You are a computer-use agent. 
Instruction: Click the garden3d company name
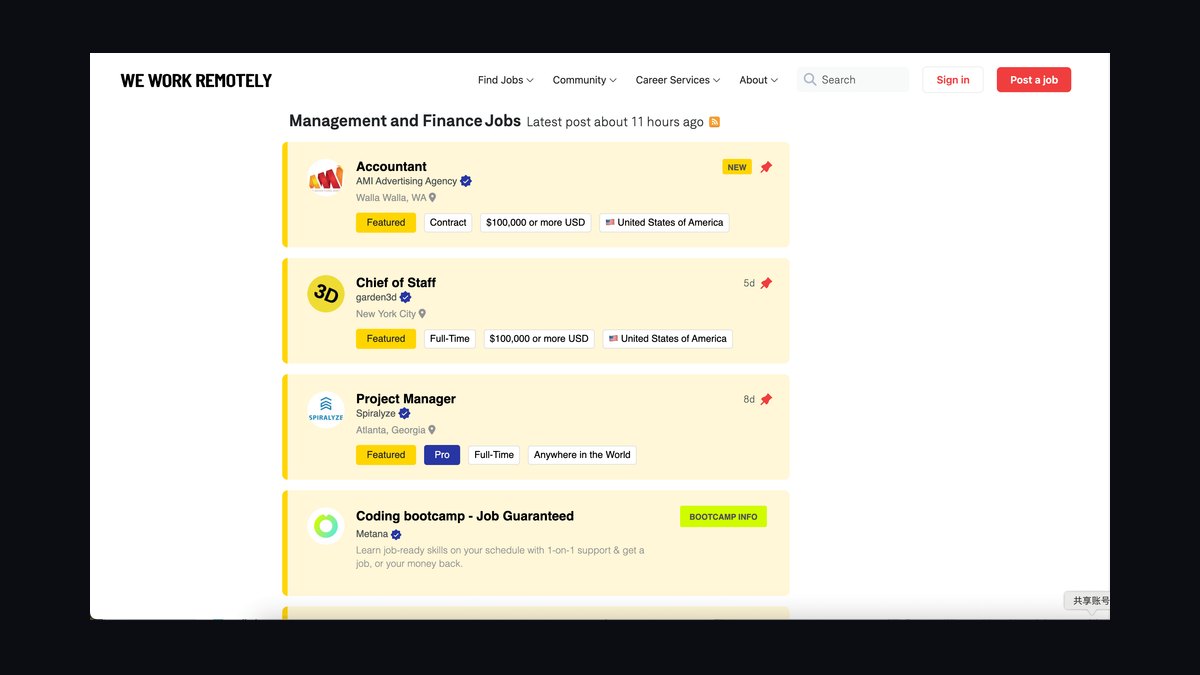click(376, 297)
